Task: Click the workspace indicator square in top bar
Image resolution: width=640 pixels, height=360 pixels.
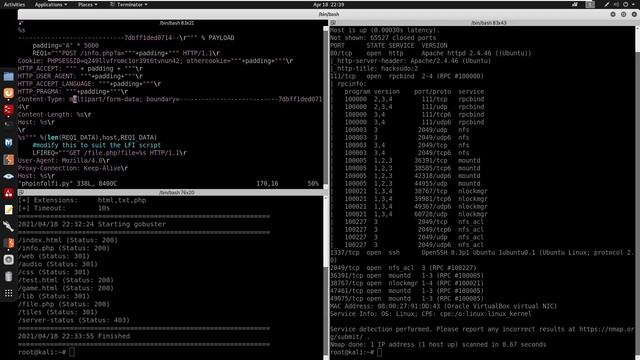Action: (590, 4)
